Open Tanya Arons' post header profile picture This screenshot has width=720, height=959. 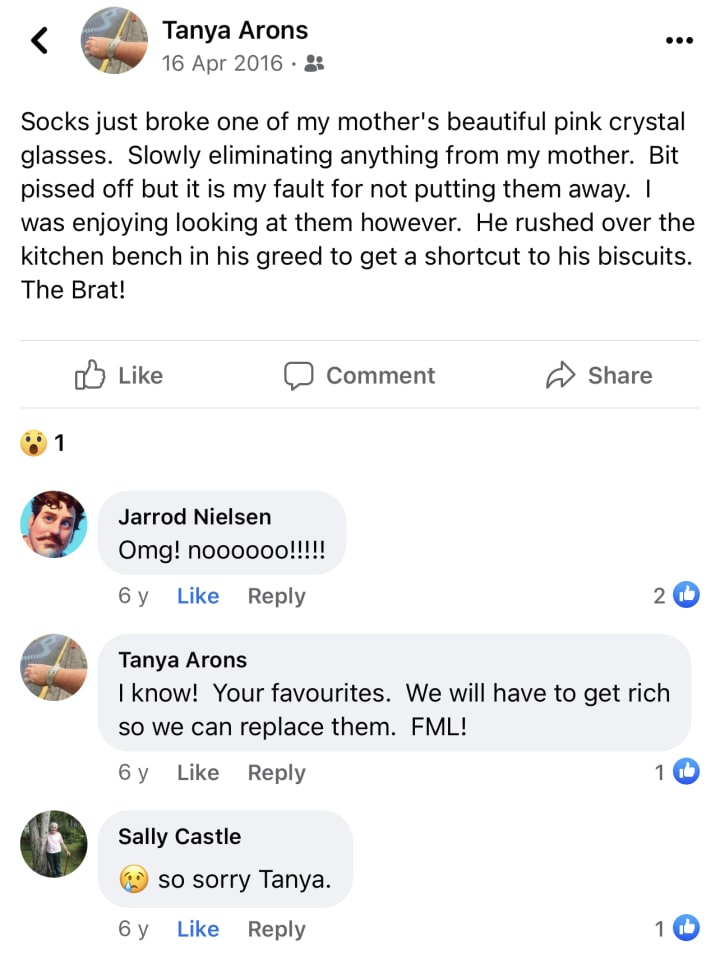(114, 40)
